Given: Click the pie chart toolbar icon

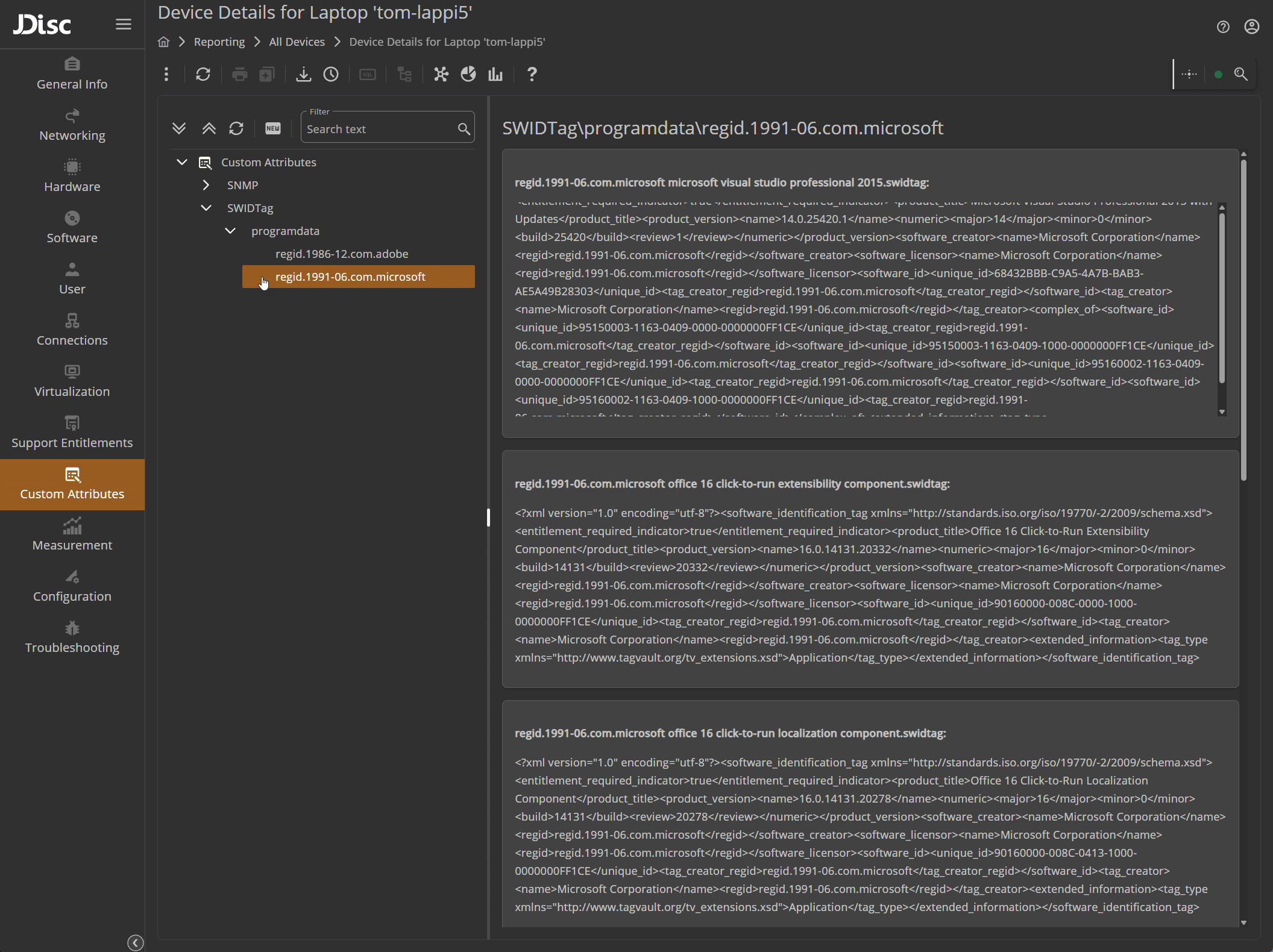Looking at the screenshot, I should [x=468, y=74].
